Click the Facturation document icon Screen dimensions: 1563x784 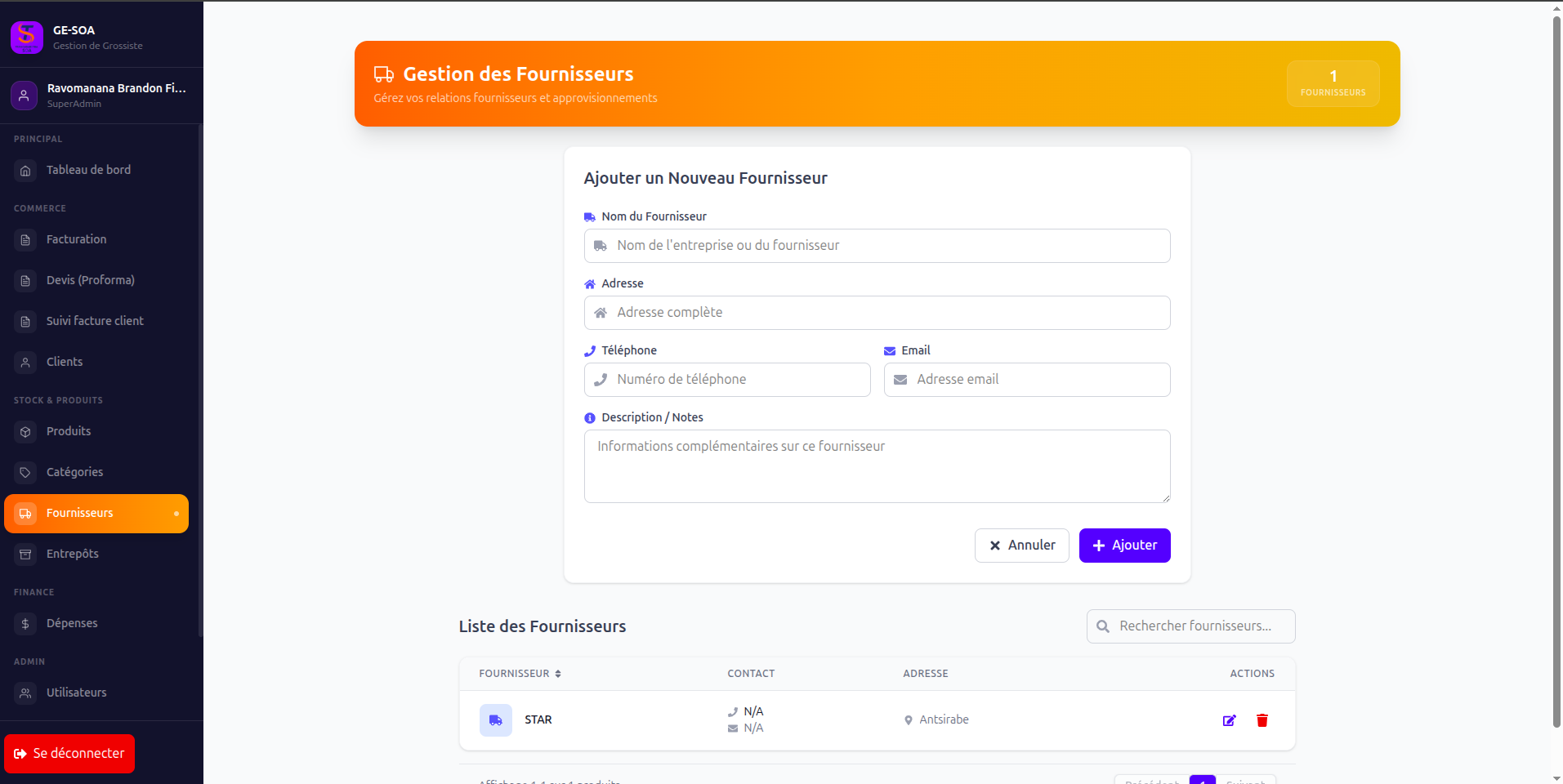(x=25, y=240)
